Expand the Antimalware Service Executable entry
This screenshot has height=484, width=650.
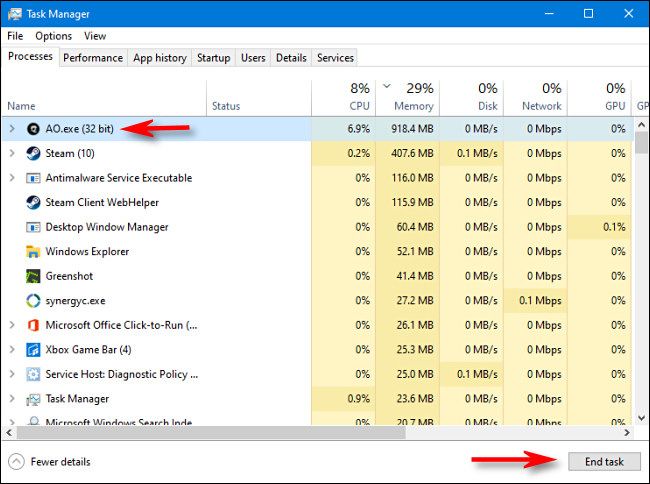coord(12,178)
